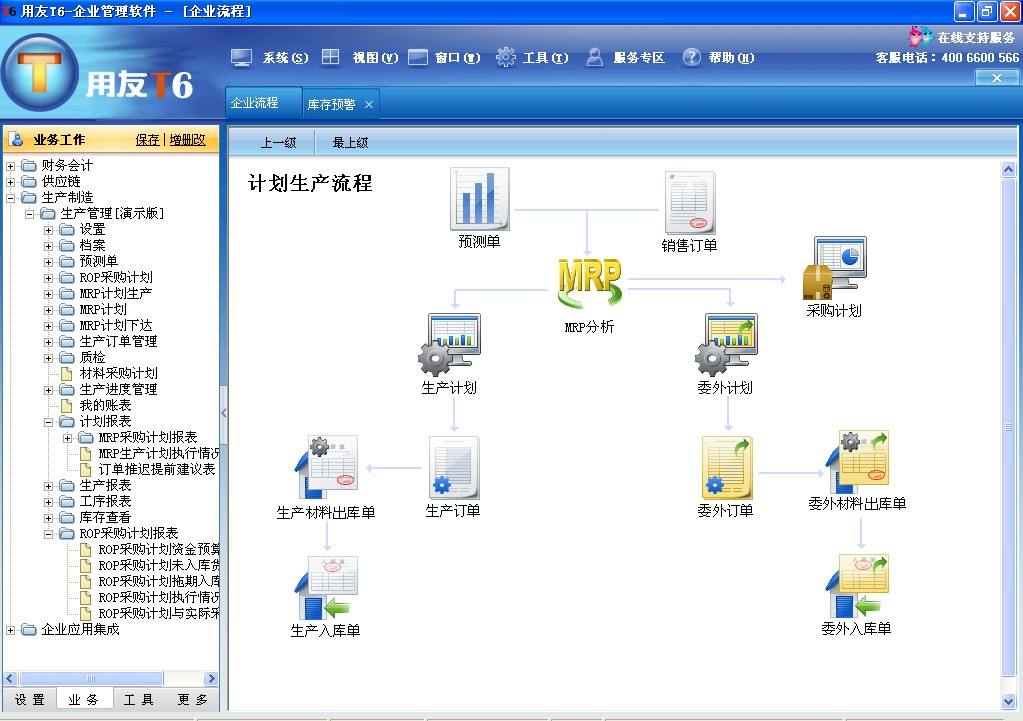Open the 销售订单 document icon
Image resolution: width=1023 pixels, height=721 pixels.
click(690, 202)
